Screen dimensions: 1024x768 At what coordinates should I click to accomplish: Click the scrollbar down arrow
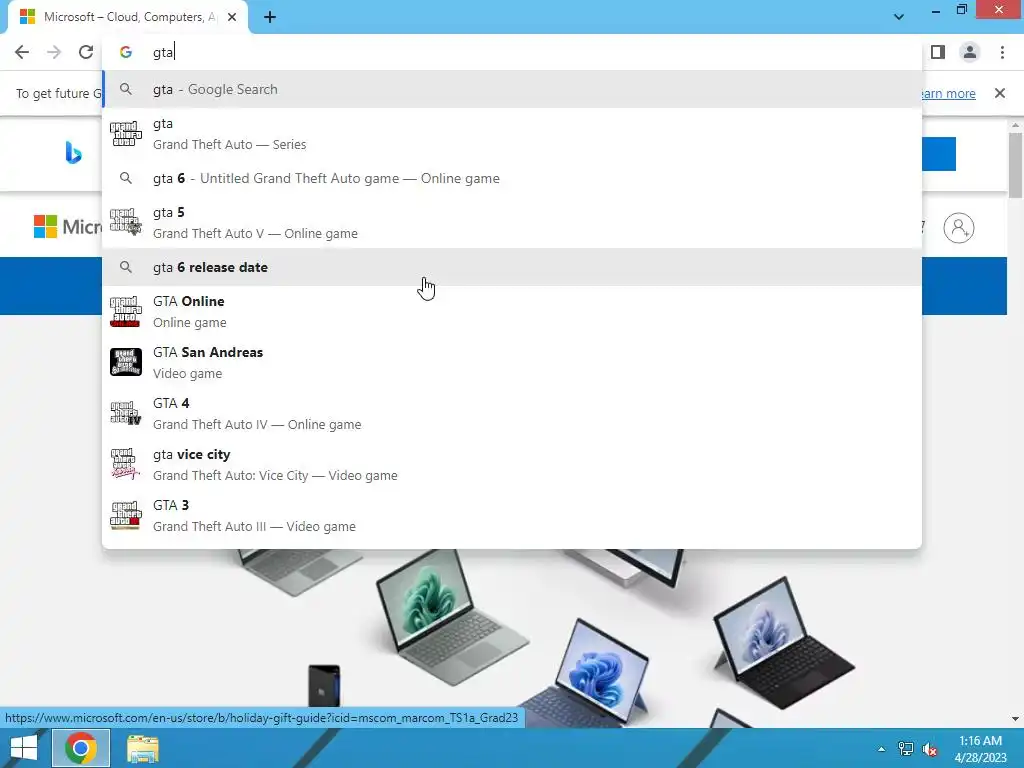tap(1016, 719)
